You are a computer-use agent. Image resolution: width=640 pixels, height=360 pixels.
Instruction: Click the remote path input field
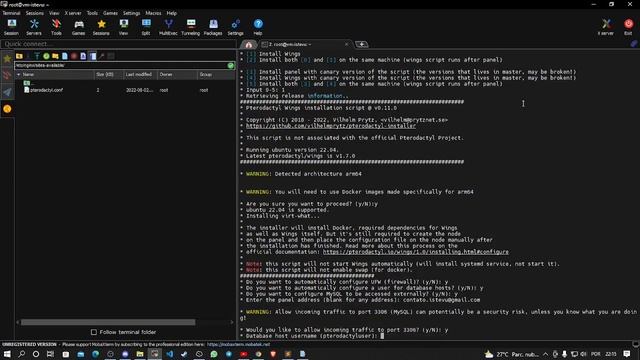[121, 65]
